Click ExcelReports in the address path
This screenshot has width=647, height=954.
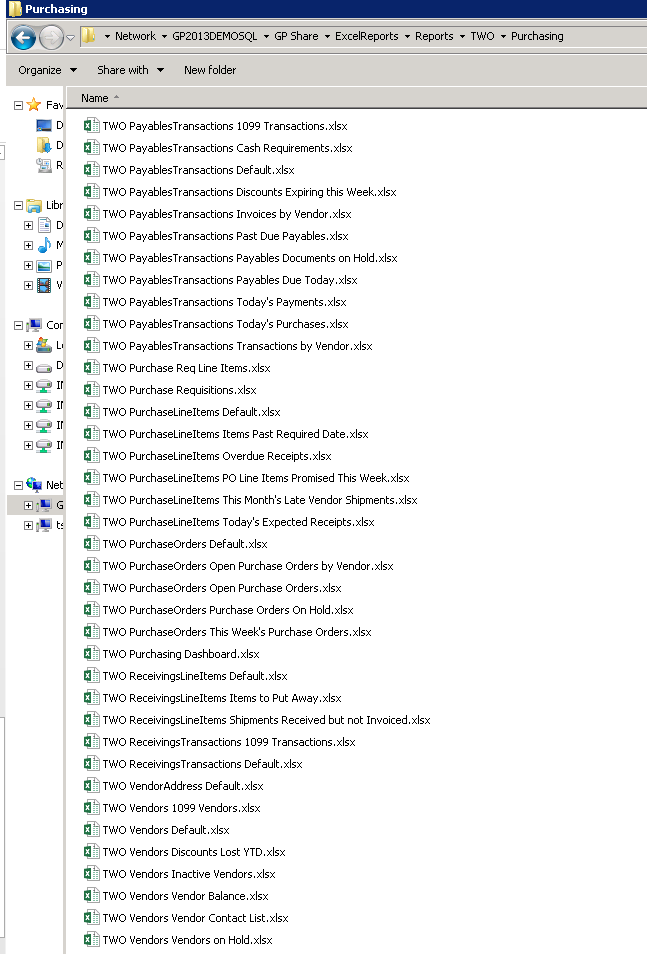tap(369, 36)
